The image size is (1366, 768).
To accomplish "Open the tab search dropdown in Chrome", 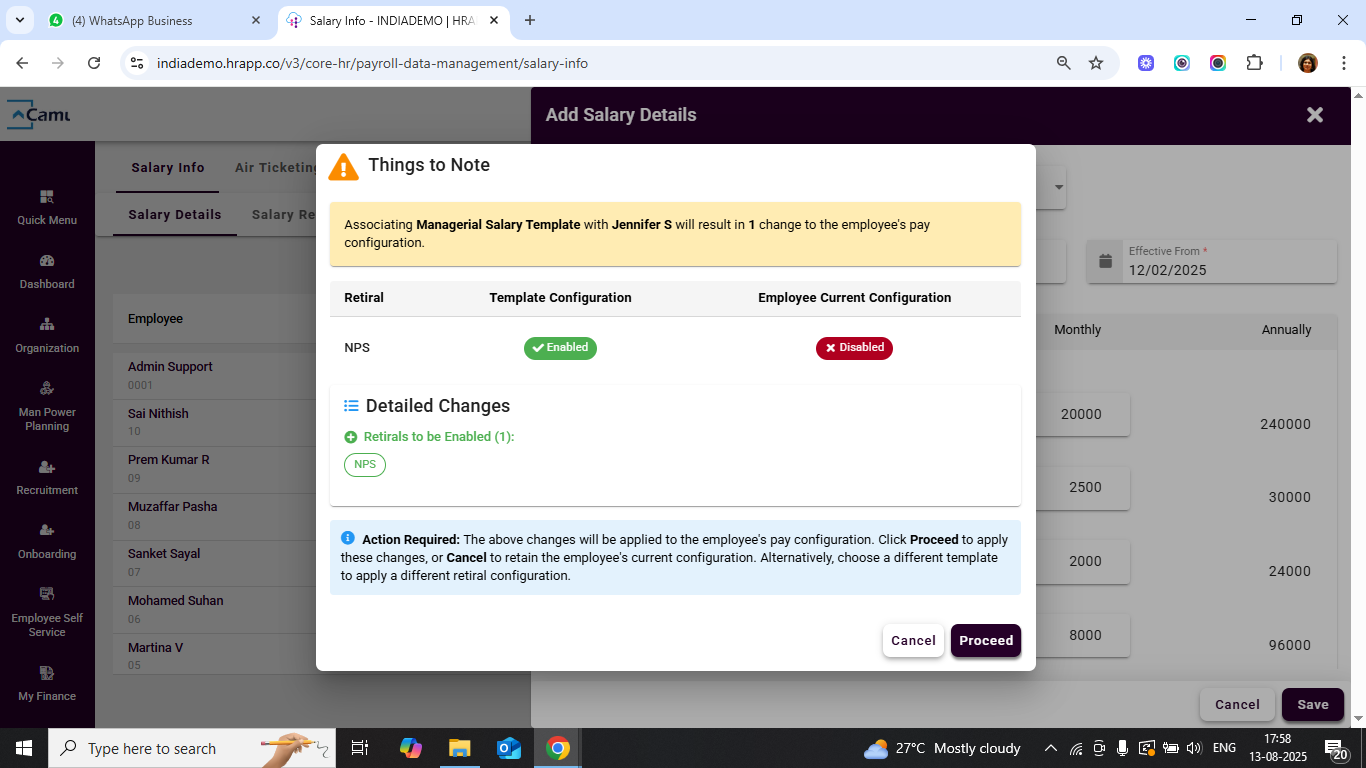I will tap(19, 20).
